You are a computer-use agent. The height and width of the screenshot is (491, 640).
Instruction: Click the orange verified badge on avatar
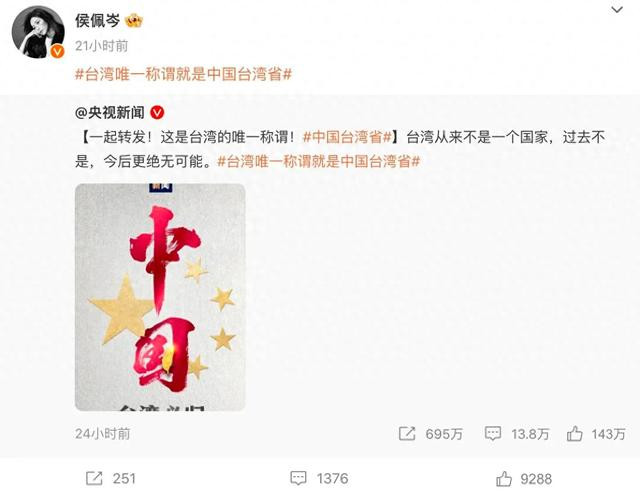[x=58, y=51]
